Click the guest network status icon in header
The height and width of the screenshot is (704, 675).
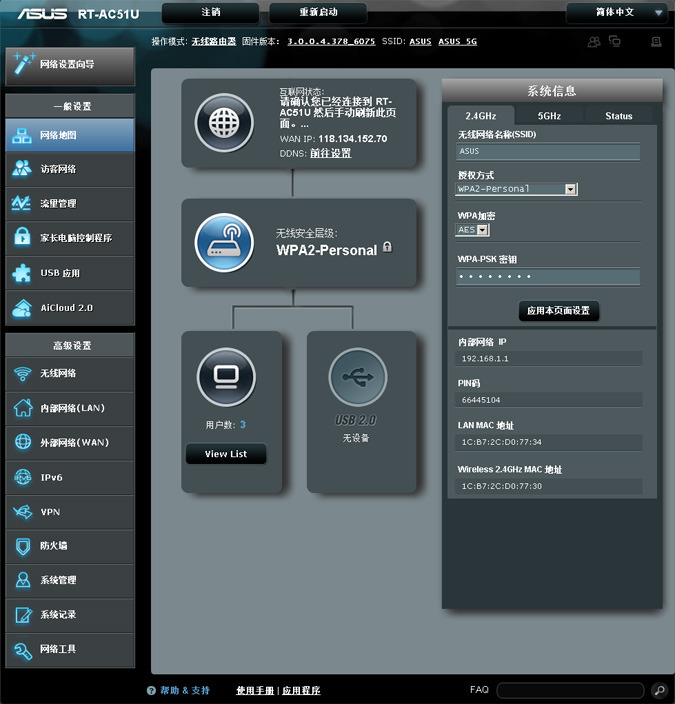(594, 42)
